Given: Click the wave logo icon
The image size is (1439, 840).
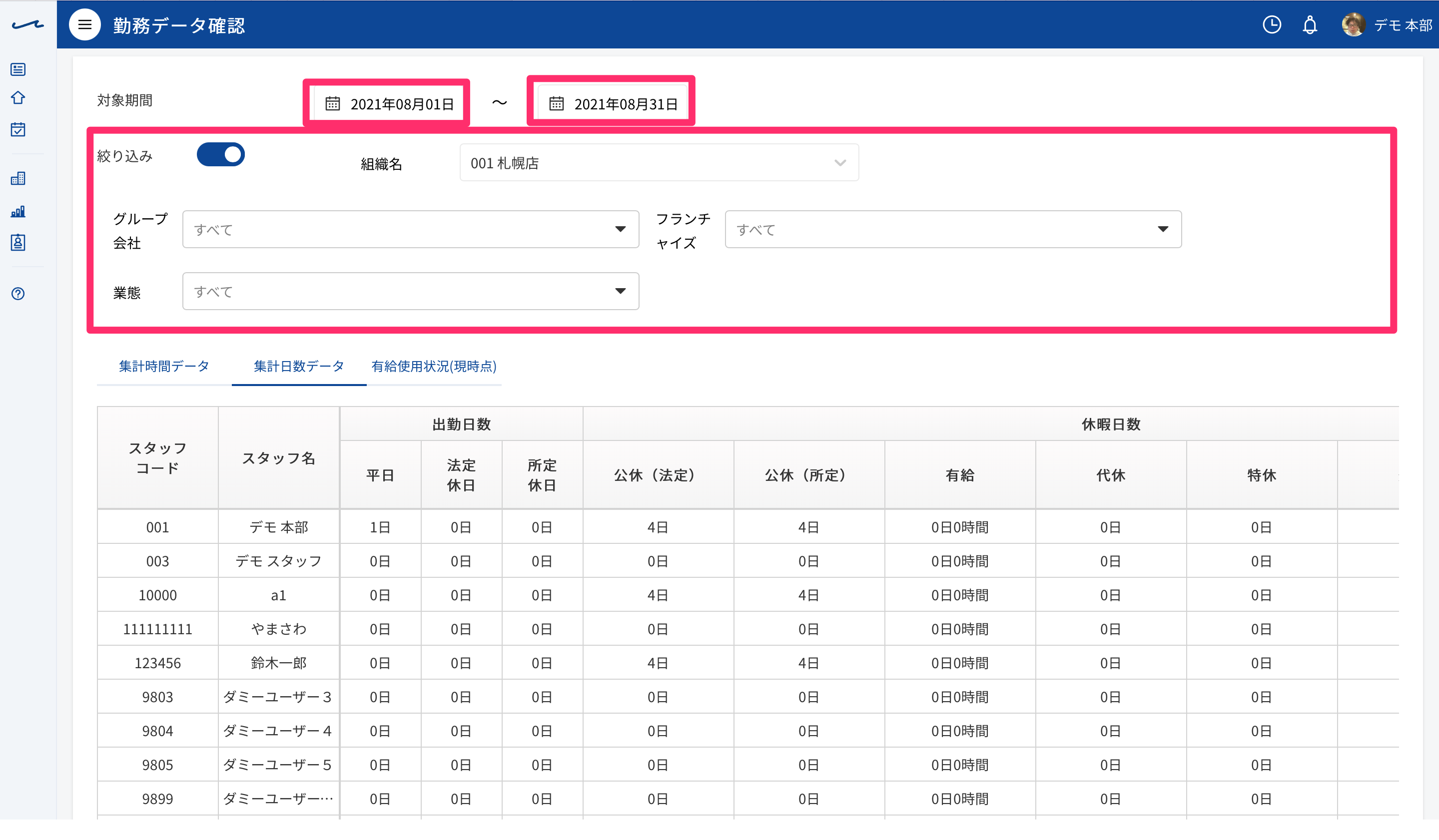Looking at the screenshot, I should point(27,25).
